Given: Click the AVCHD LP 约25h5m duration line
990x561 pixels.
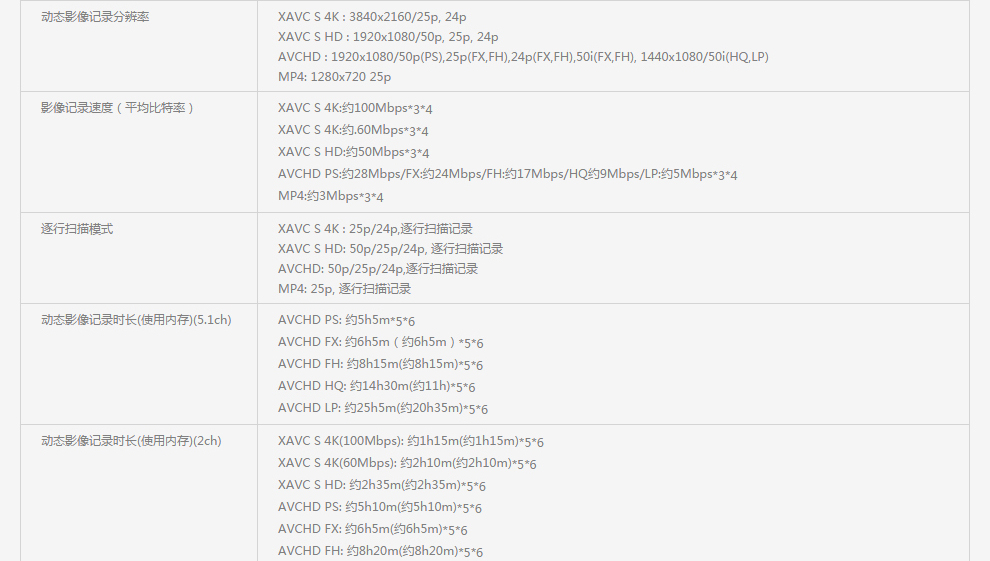Looking at the screenshot, I should coord(383,408).
